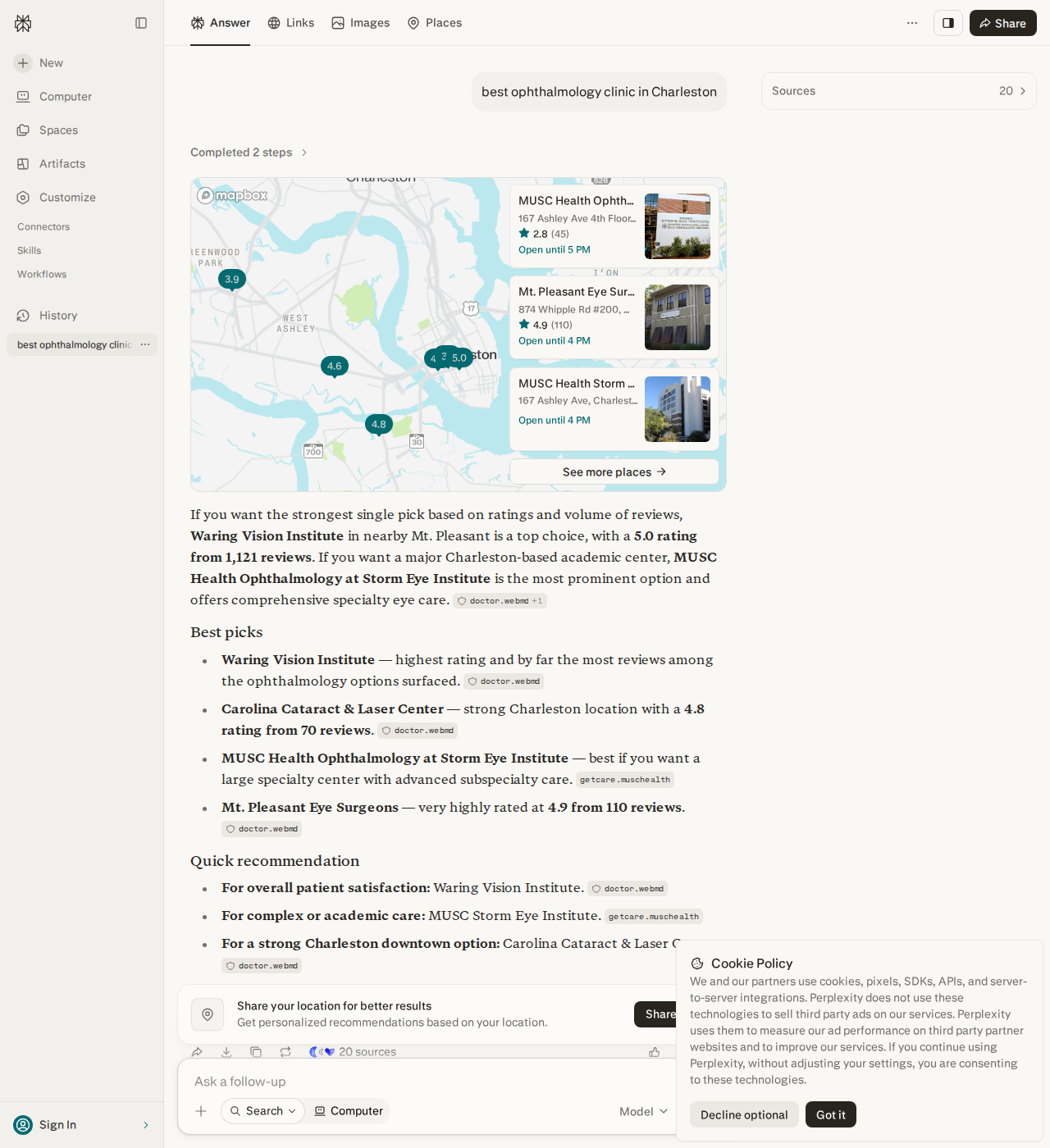Image resolution: width=1050 pixels, height=1148 pixels.
Task: Click the thumbs up icon
Action: [x=655, y=1052]
